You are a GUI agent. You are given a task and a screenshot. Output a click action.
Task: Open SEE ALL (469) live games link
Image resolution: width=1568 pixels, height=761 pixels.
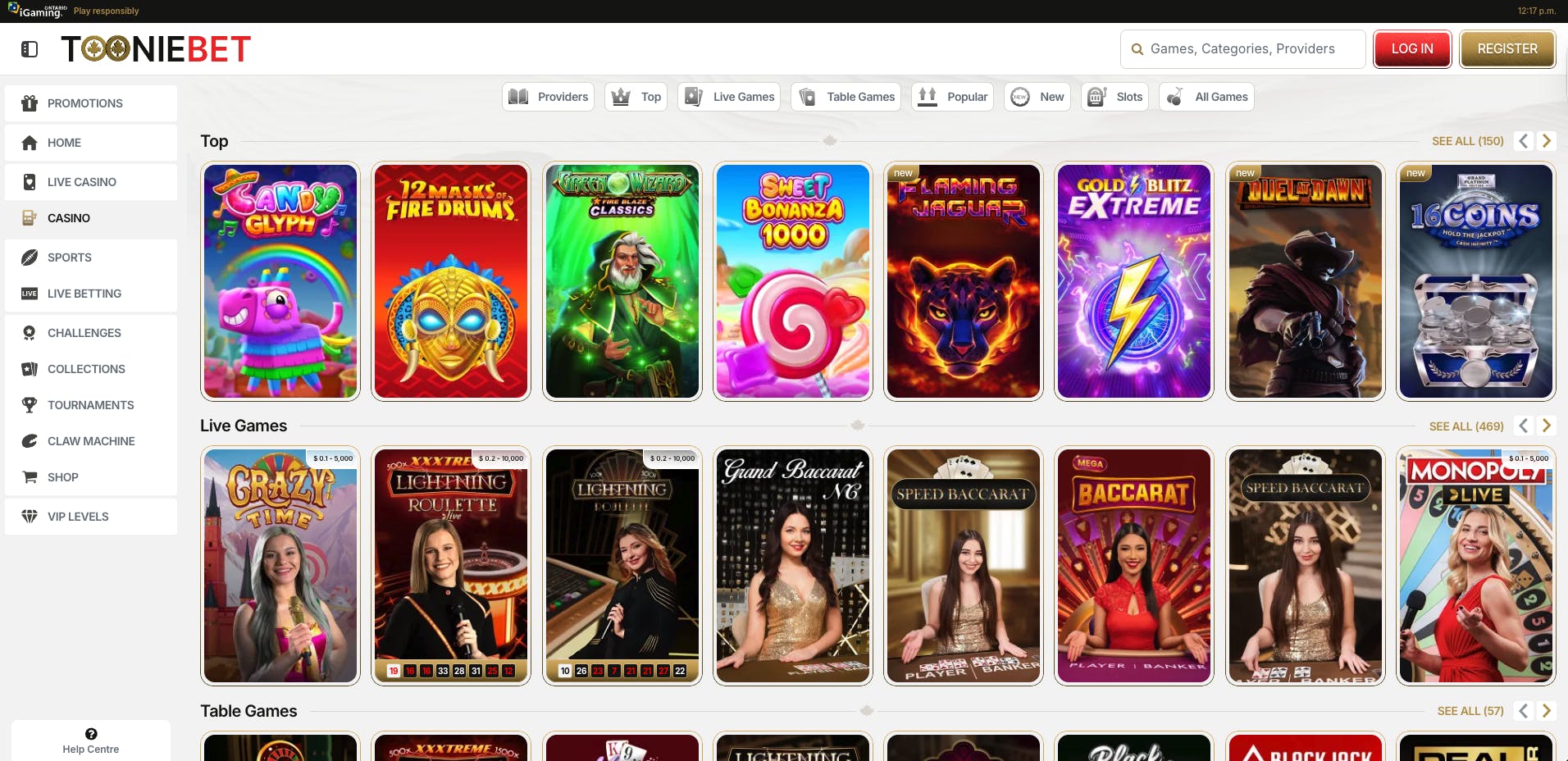click(1465, 426)
